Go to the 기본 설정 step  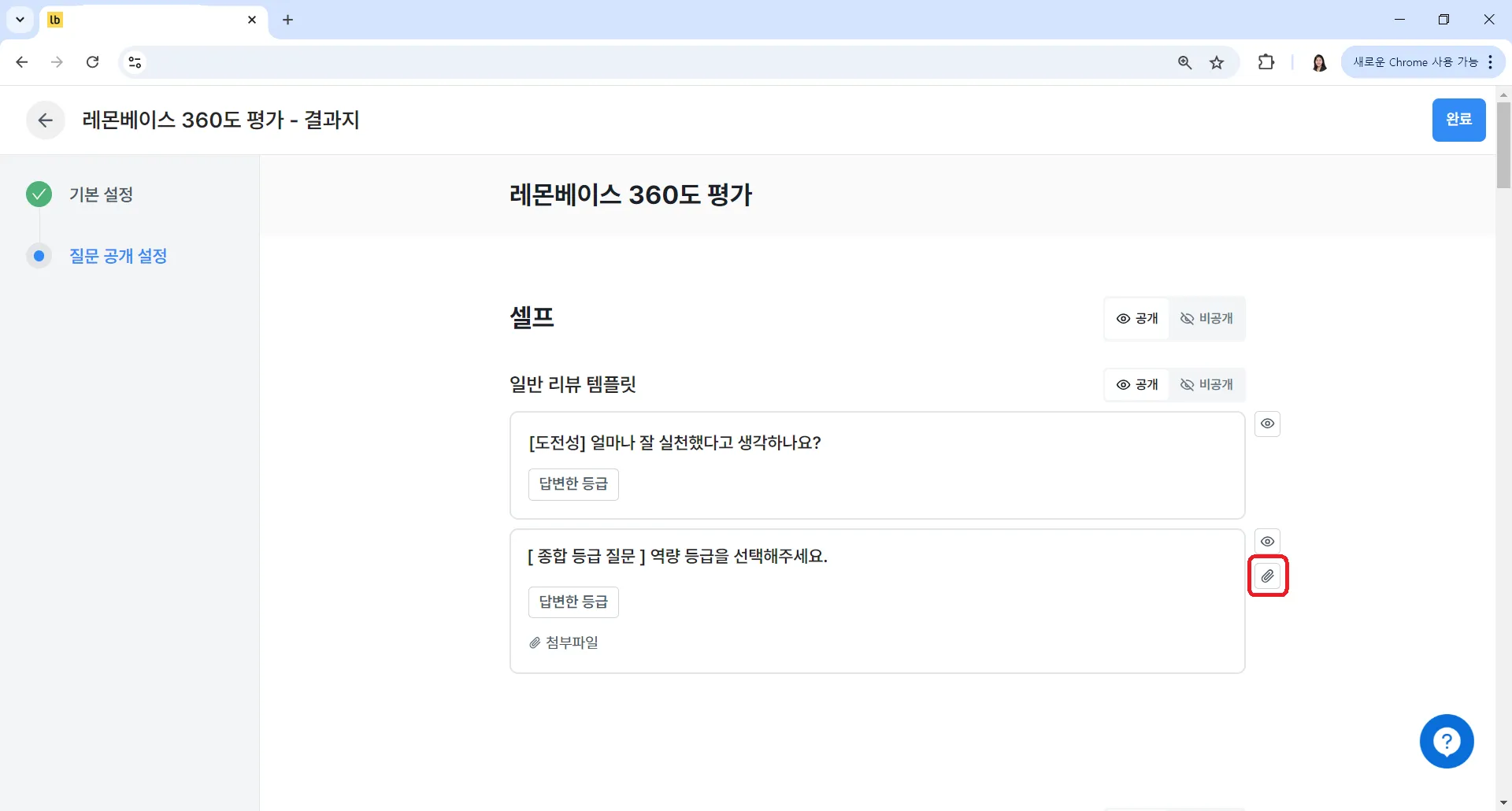click(101, 194)
